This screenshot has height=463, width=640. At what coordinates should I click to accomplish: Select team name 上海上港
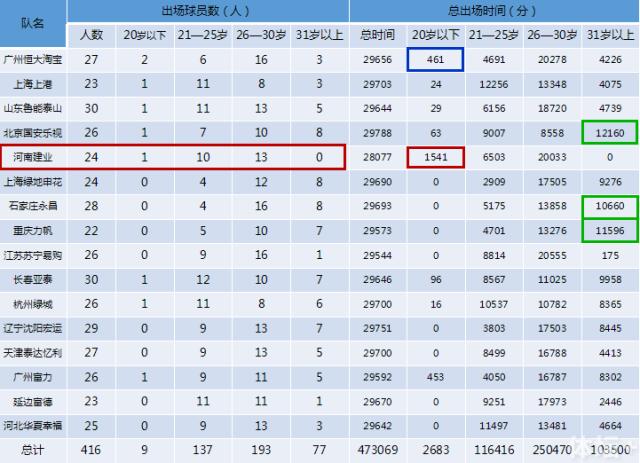[x=33, y=84]
